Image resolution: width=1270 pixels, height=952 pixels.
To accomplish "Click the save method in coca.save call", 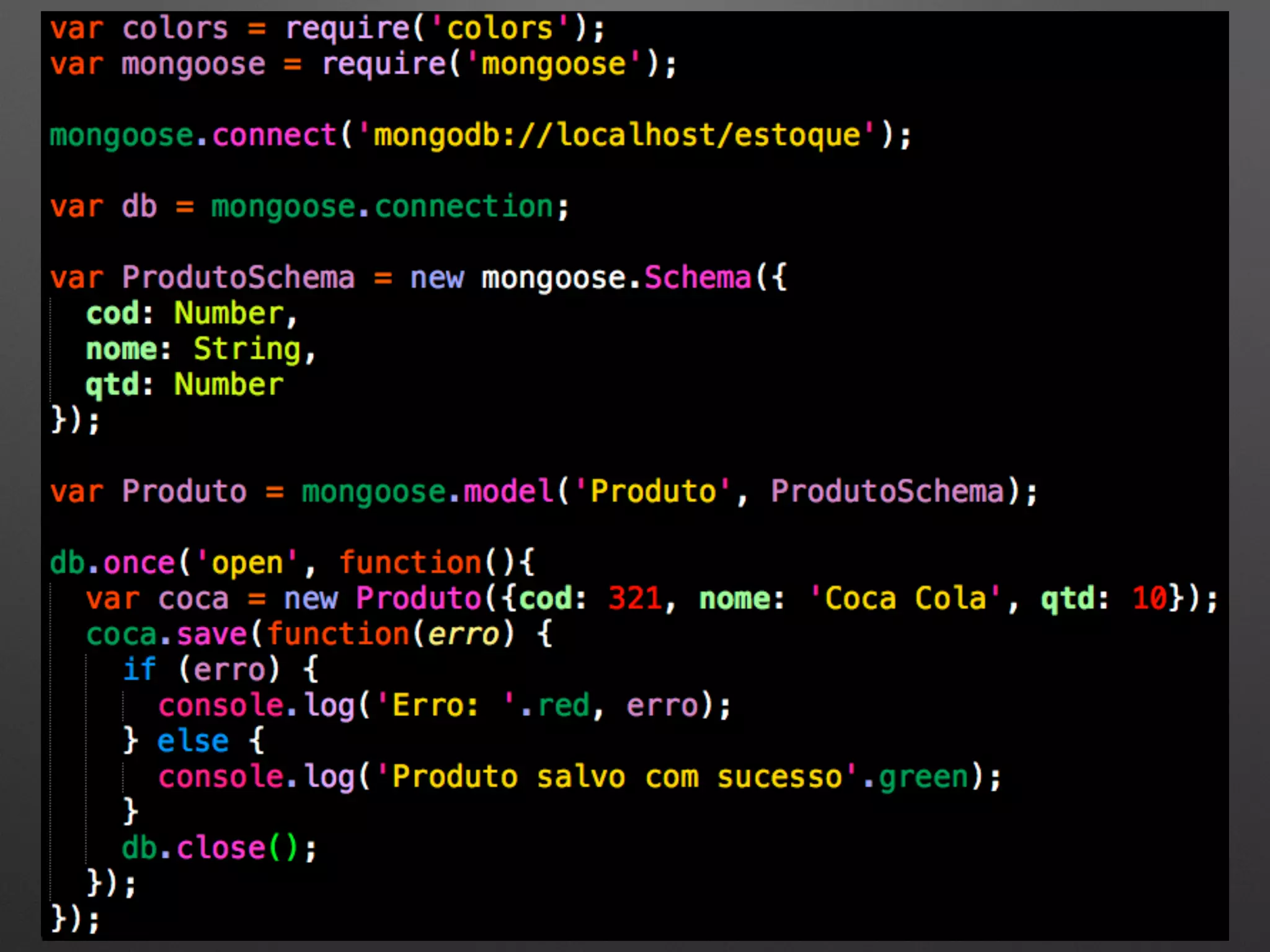I will pos(211,635).
